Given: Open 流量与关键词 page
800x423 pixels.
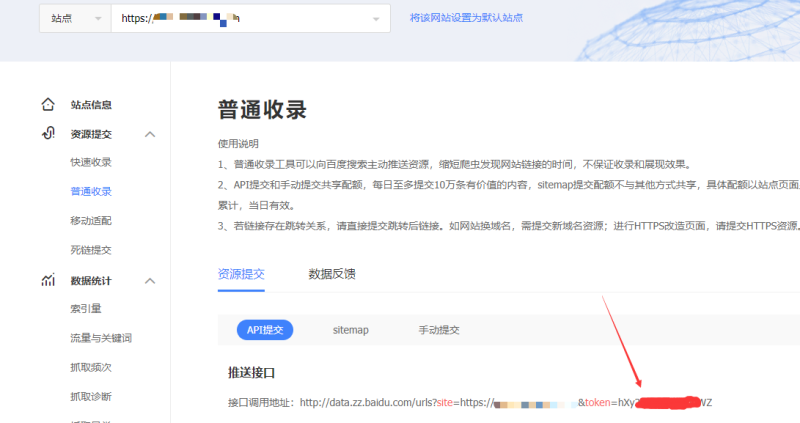Looking at the screenshot, I should tap(101, 338).
